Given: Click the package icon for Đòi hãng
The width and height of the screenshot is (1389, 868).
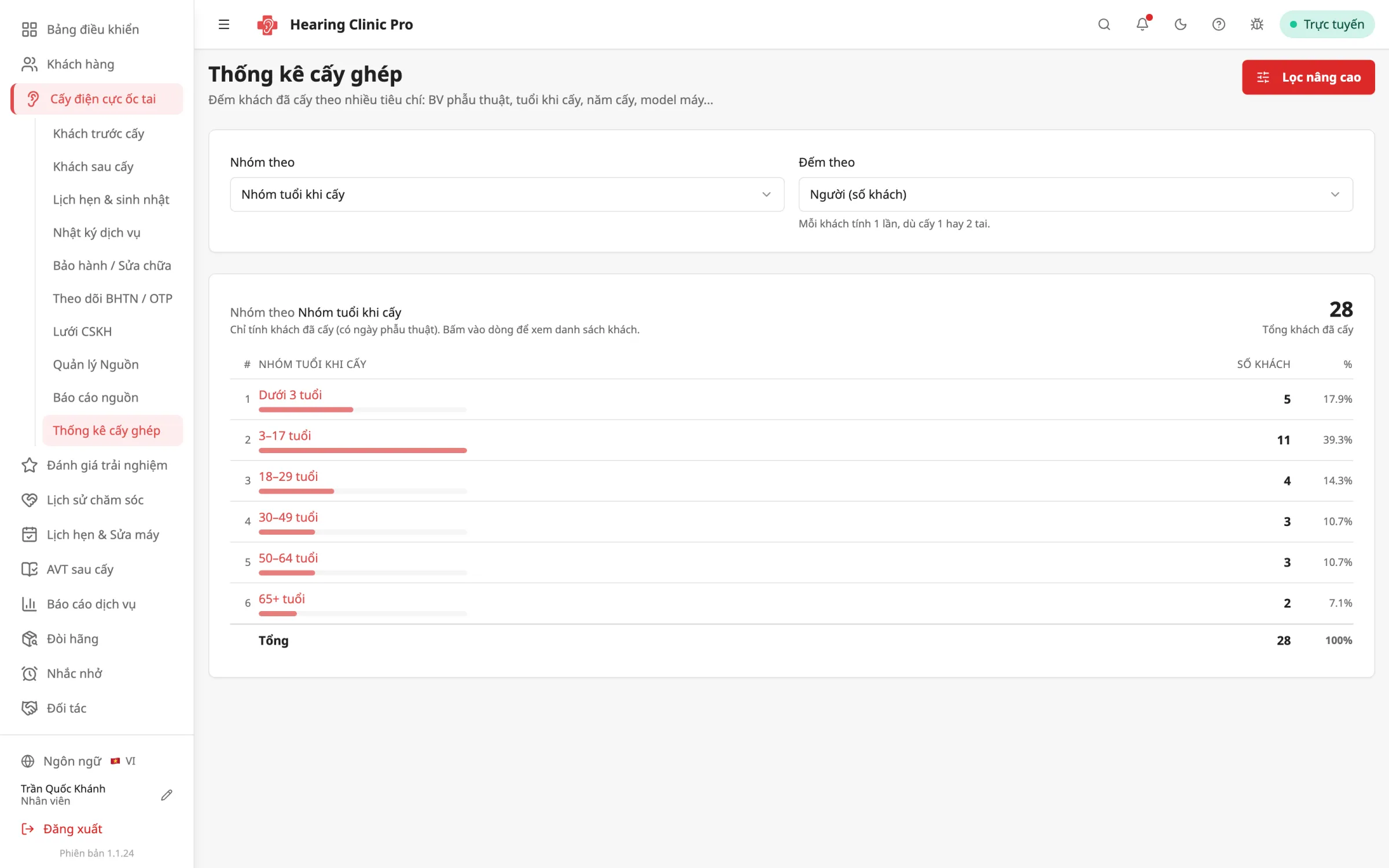Looking at the screenshot, I should point(29,639).
